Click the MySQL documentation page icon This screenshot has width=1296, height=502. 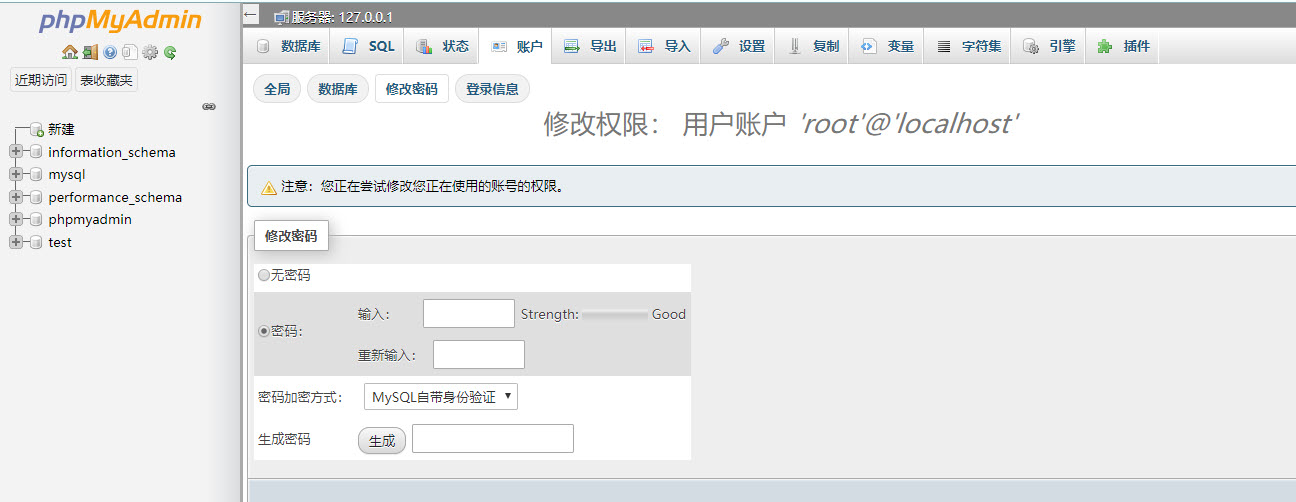[130, 52]
